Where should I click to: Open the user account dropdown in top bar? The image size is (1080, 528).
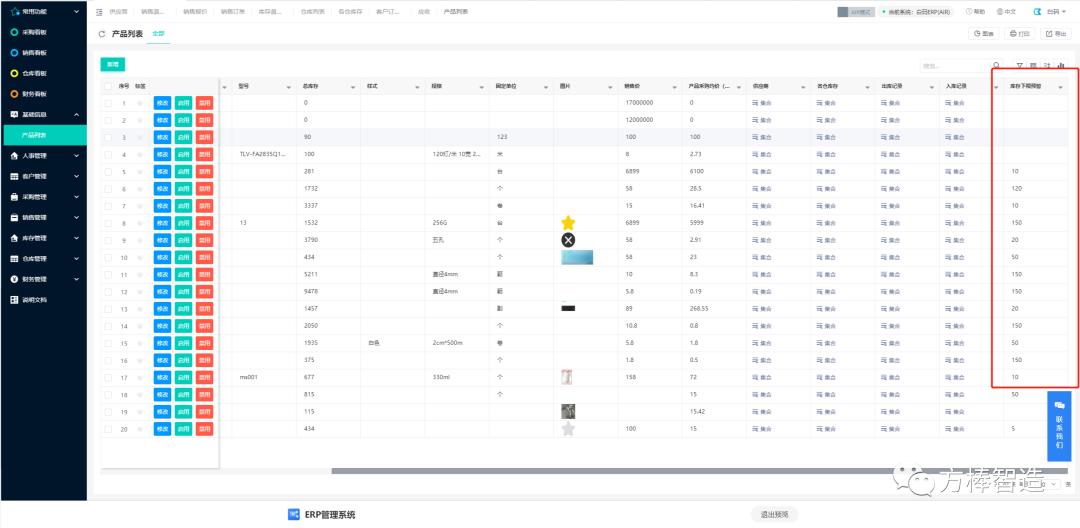pos(1057,12)
